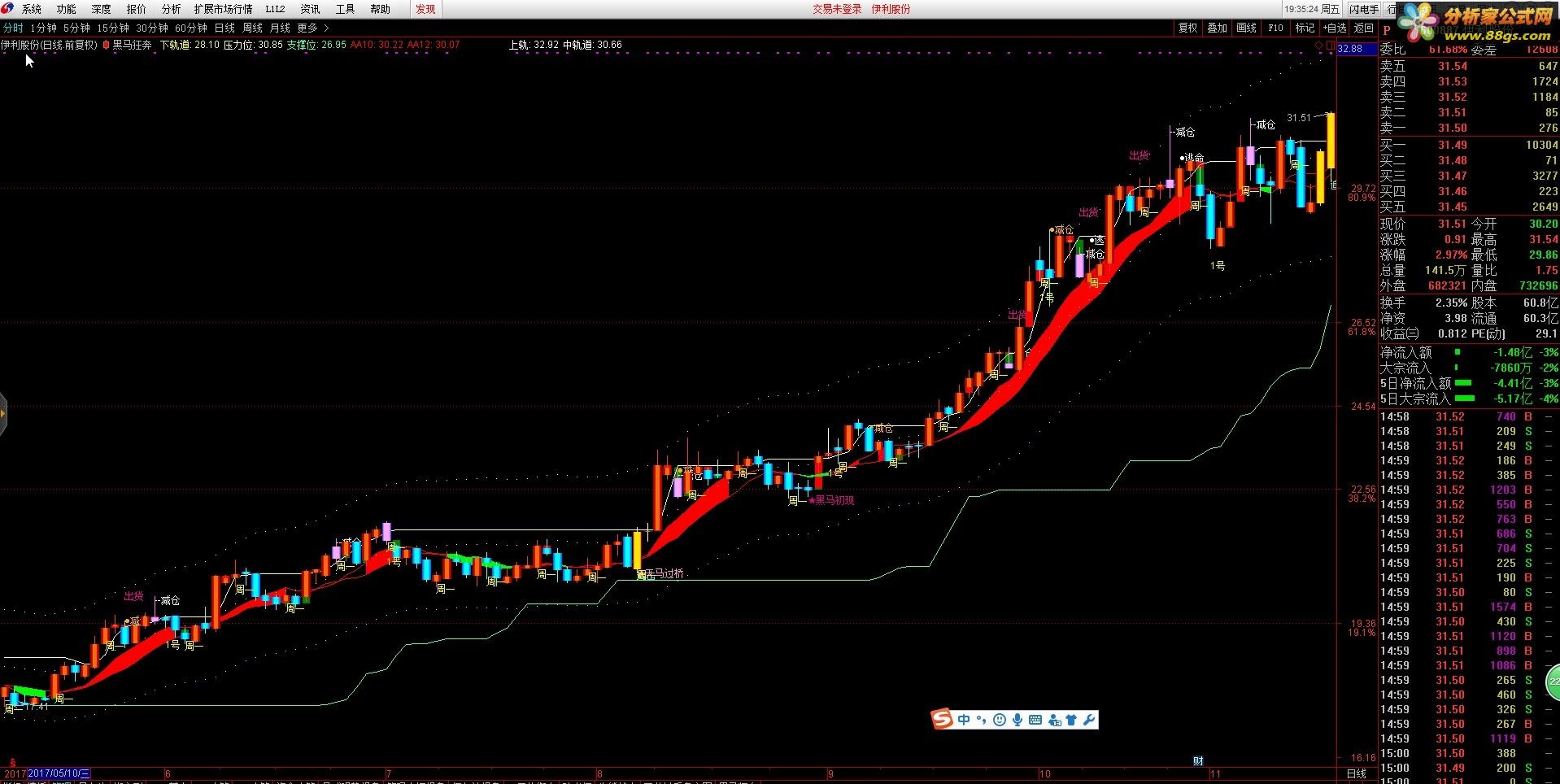The height and width of the screenshot is (784, 1560).
Task: Click the split-window square icon near price axis
Action: tap(1330, 47)
